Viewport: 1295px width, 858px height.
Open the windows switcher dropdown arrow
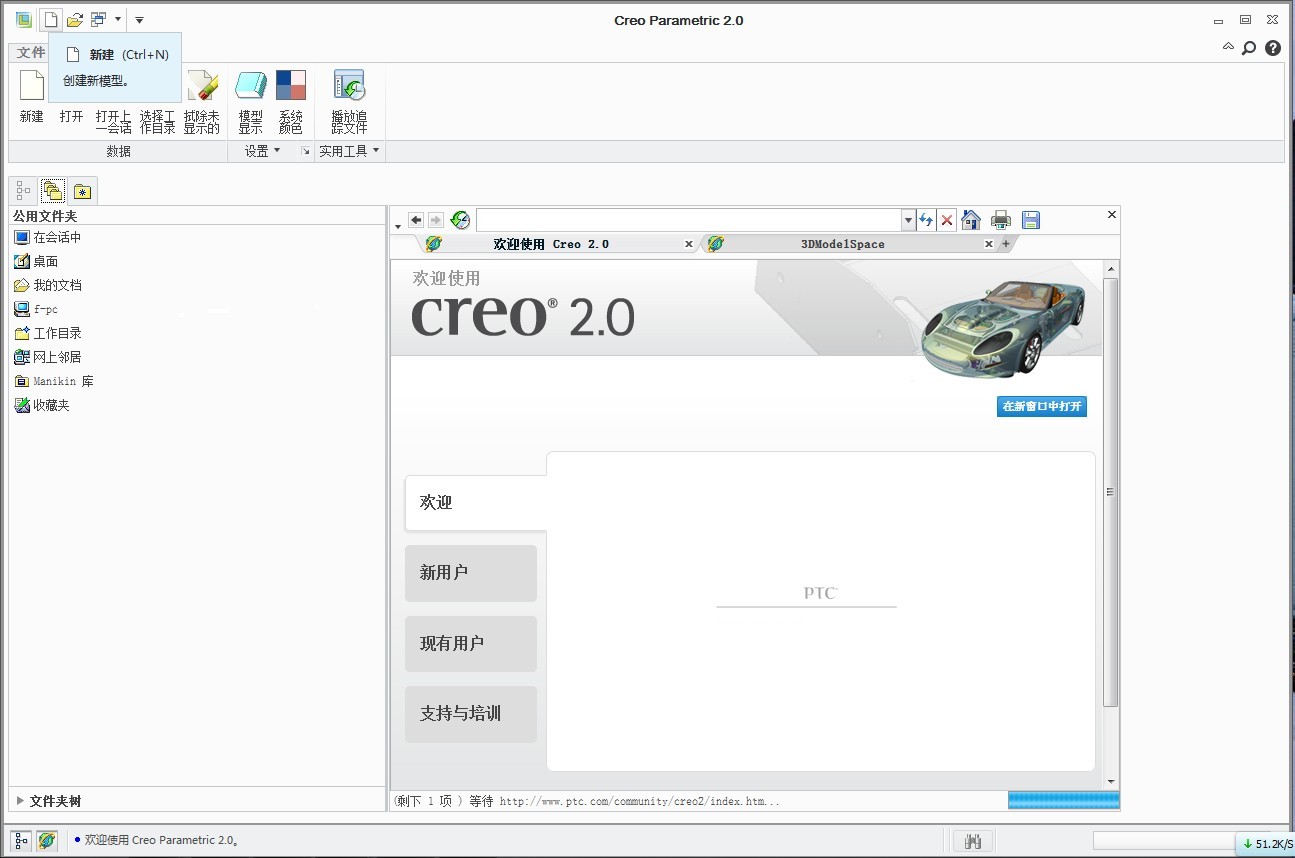point(118,19)
